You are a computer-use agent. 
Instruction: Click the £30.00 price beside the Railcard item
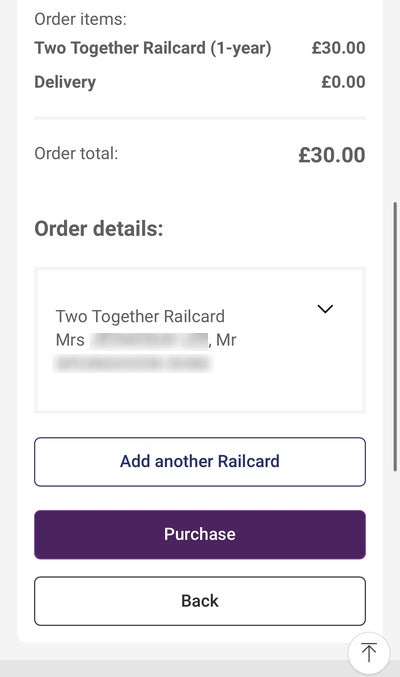(339, 48)
